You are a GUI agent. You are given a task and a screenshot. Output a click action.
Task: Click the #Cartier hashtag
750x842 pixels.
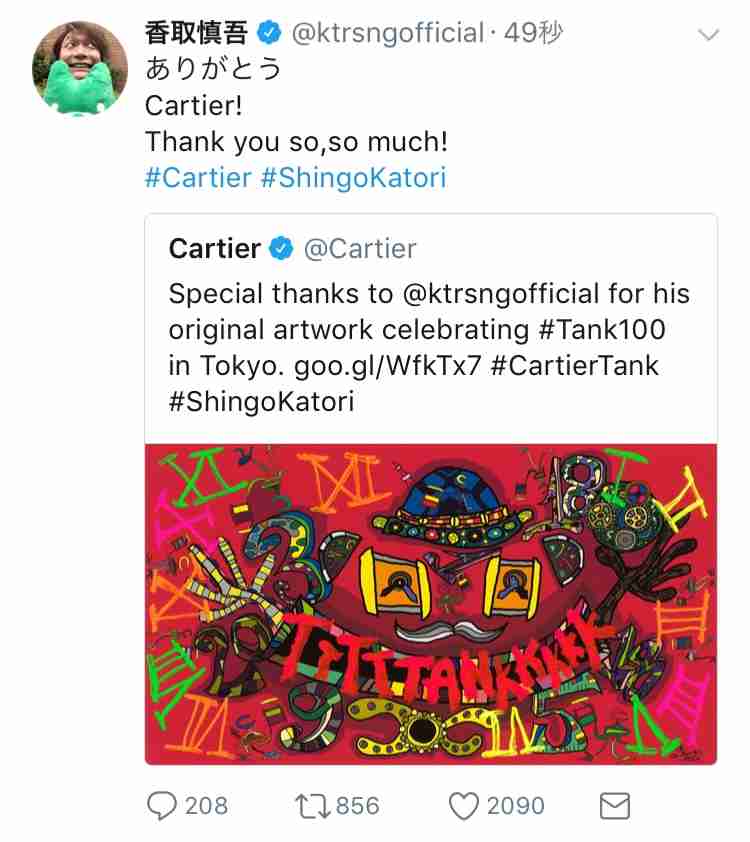click(x=198, y=178)
